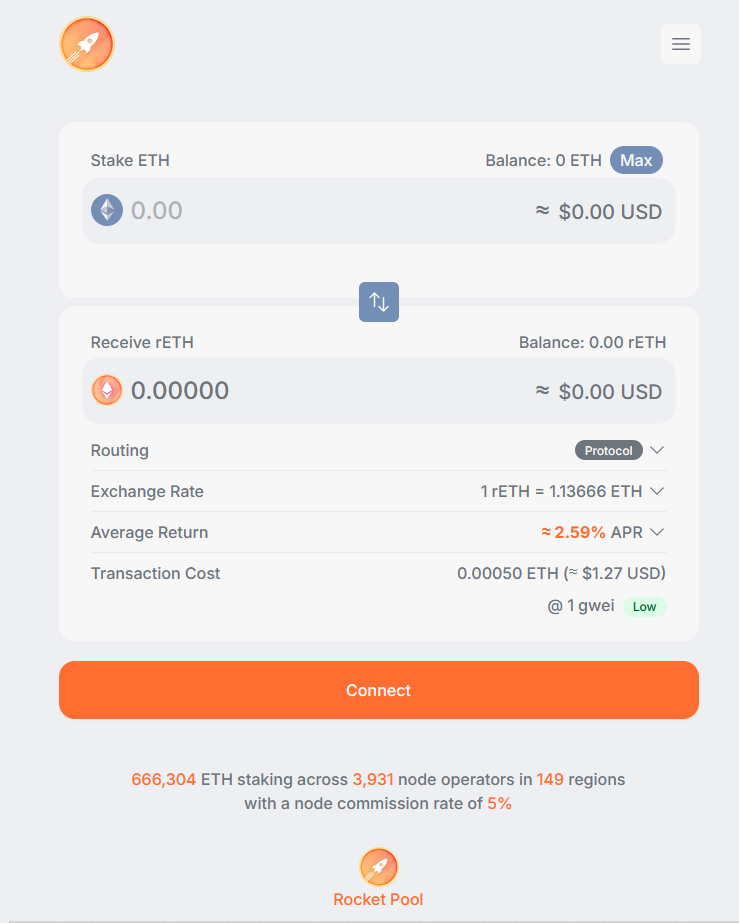Image resolution: width=739 pixels, height=923 pixels.
Task: Expand the Exchange Rate details chevron
Action: (x=657, y=491)
